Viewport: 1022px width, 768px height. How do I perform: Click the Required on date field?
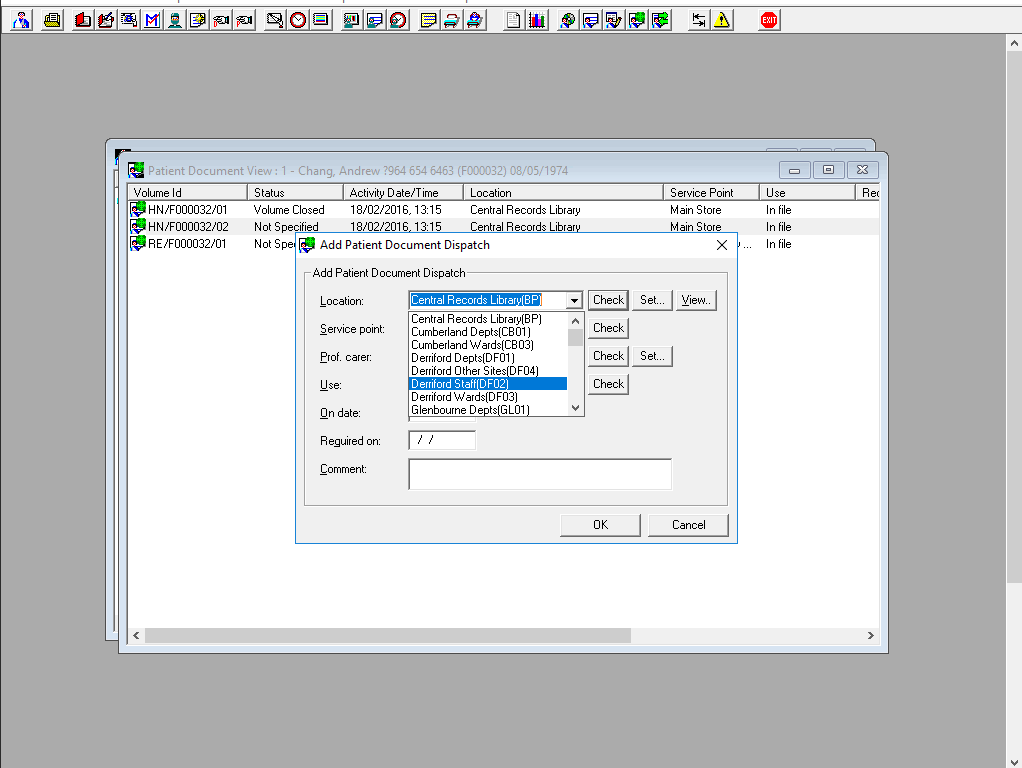[x=442, y=440]
